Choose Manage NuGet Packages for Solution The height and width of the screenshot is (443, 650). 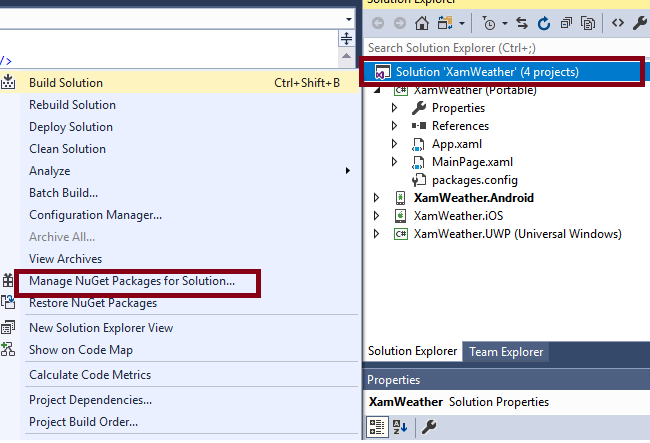132,281
